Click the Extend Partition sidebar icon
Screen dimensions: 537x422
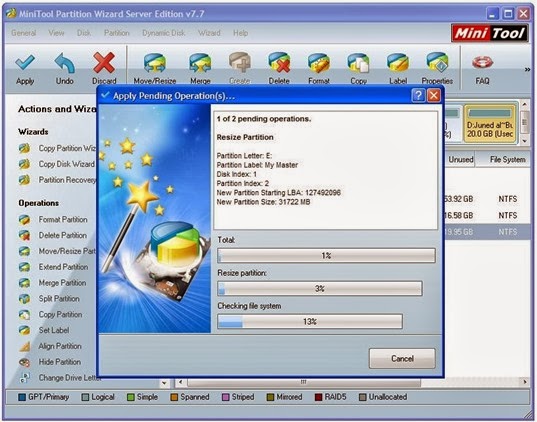(24, 267)
